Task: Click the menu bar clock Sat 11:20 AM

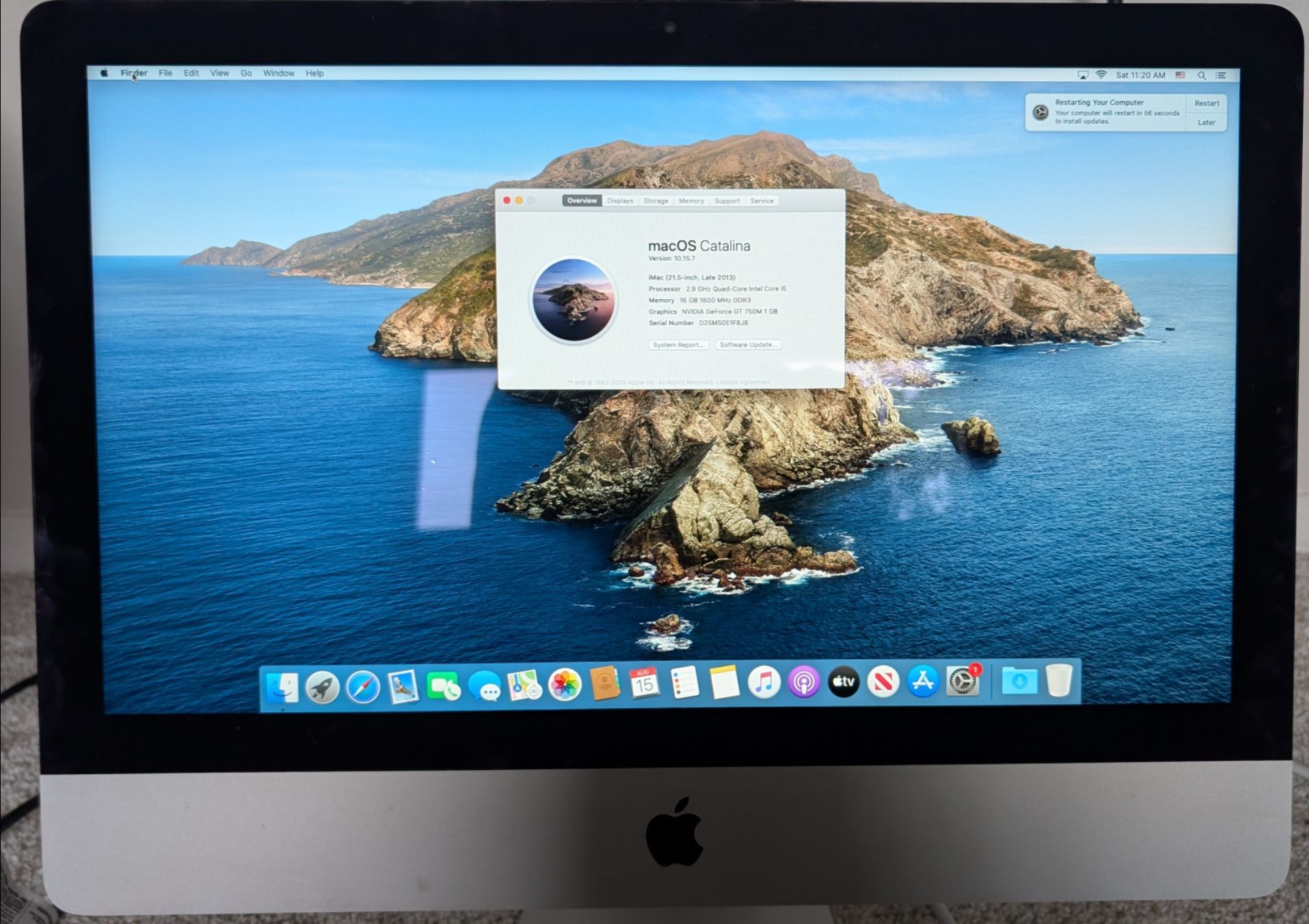Action: [x=1141, y=75]
